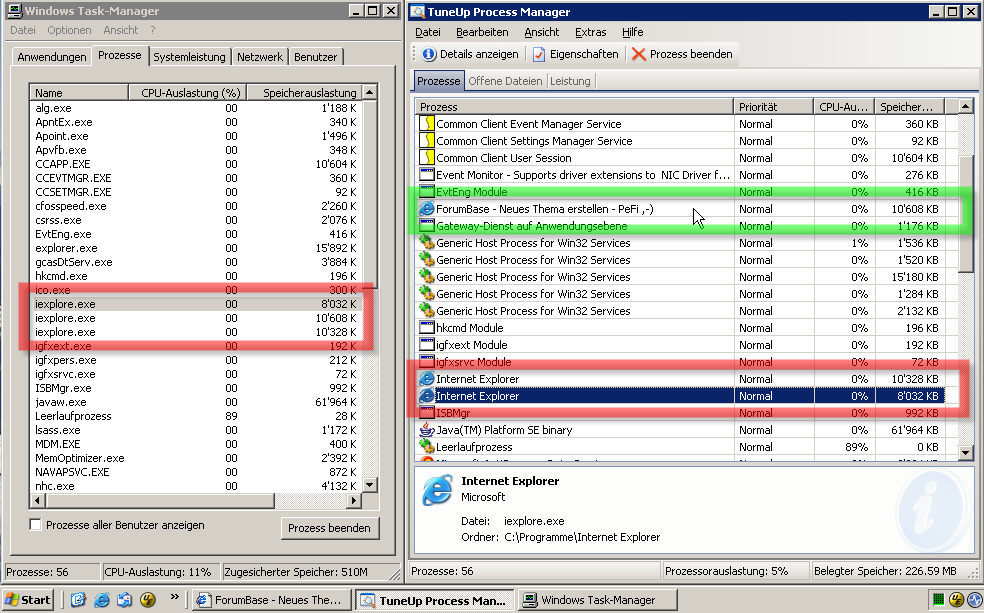Switch to Benutzer tab
The height and width of the screenshot is (613, 984).
[315, 56]
